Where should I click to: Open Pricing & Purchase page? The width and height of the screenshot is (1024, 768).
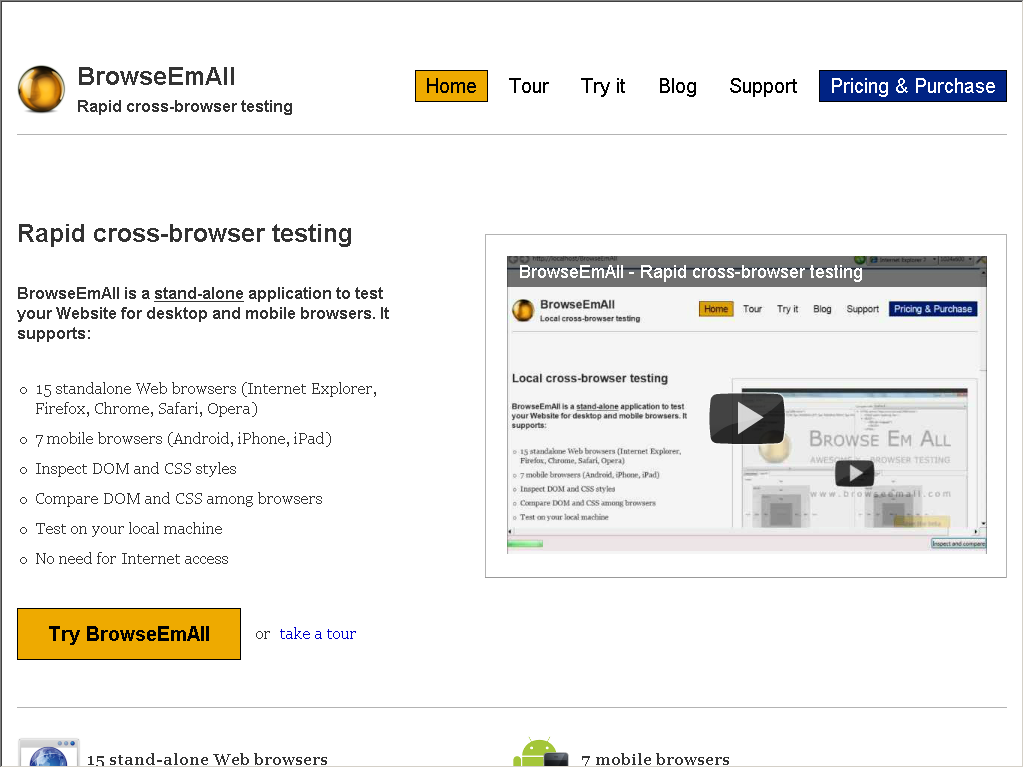coord(912,86)
